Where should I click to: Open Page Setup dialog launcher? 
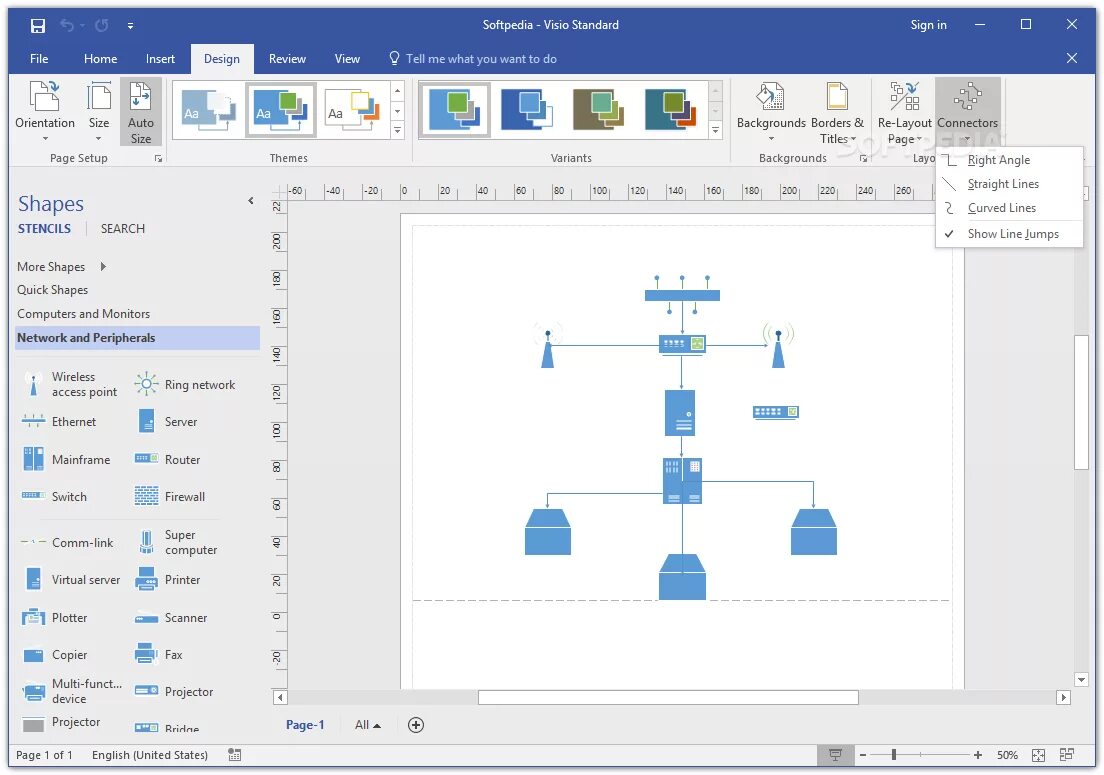coord(158,159)
